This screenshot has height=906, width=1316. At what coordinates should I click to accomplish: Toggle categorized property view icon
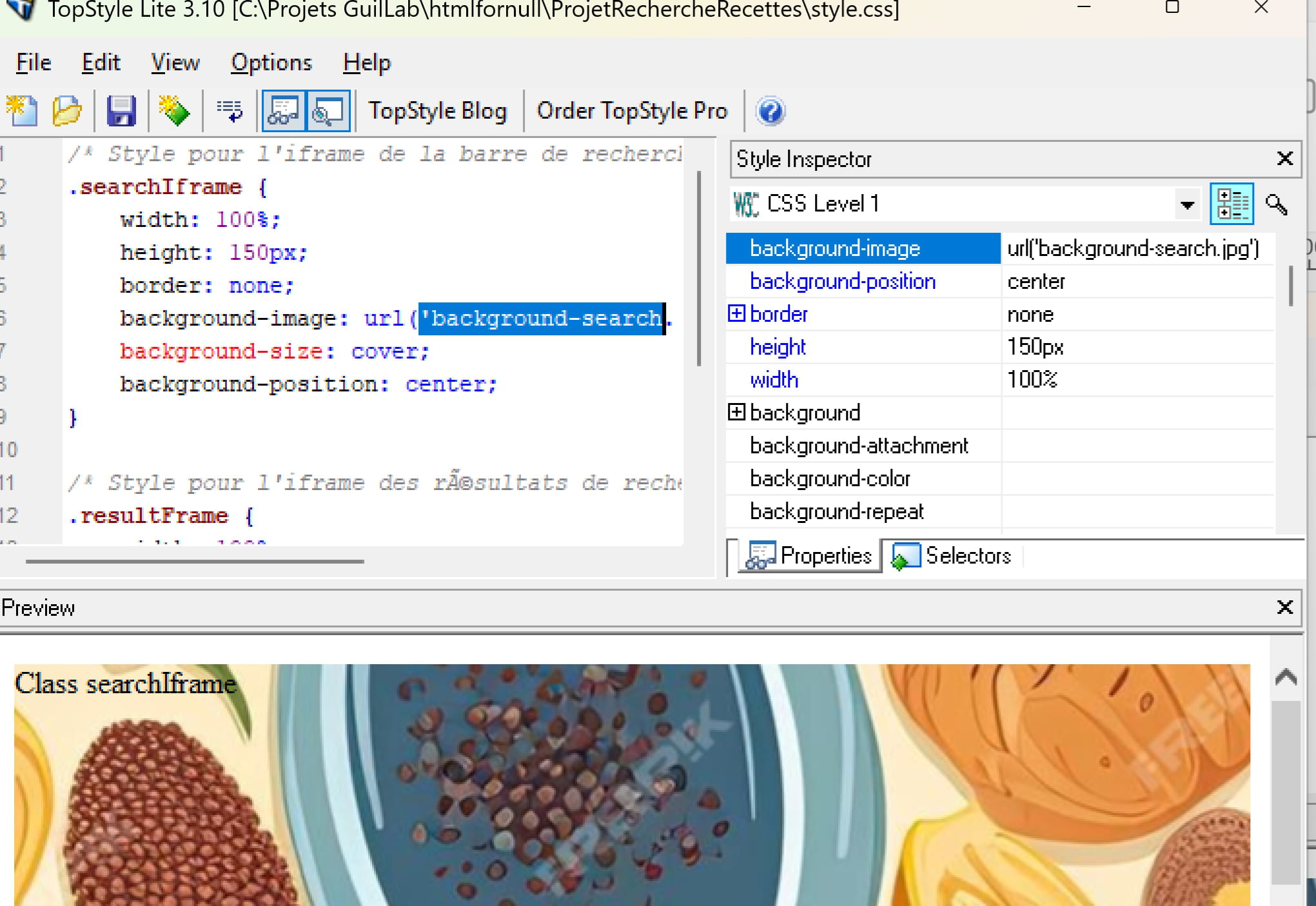[1232, 204]
